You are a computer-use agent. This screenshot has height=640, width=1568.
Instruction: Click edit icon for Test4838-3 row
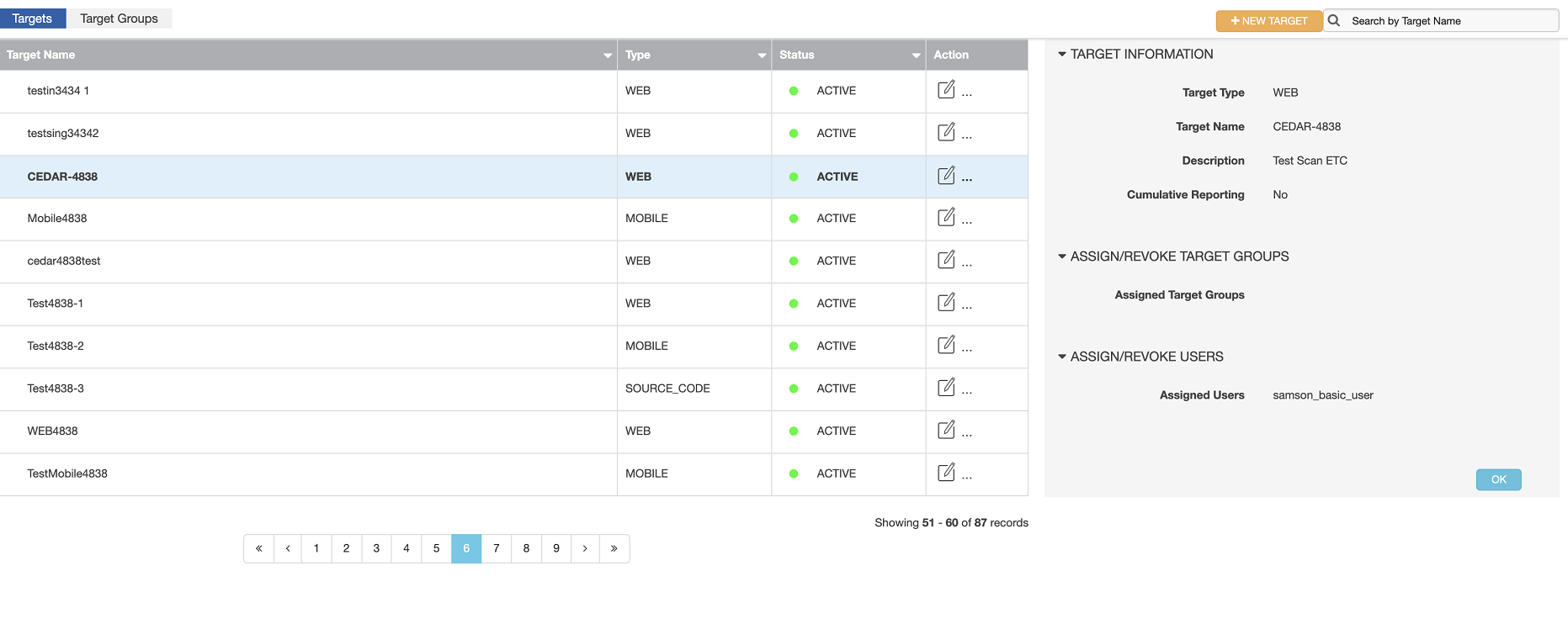[946, 387]
